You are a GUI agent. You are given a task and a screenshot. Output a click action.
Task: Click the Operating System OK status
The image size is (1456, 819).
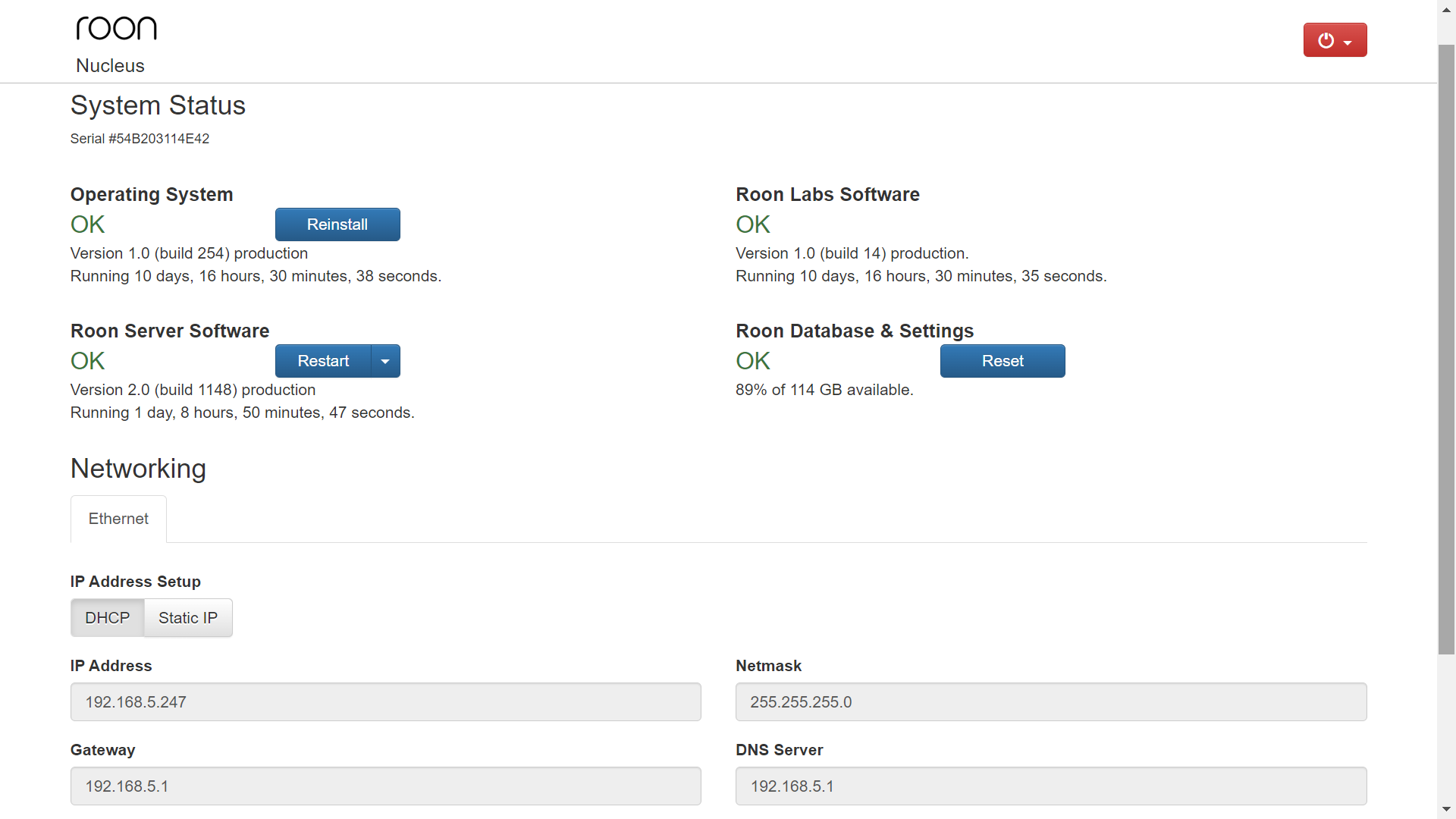pyautogui.click(x=87, y=224)
